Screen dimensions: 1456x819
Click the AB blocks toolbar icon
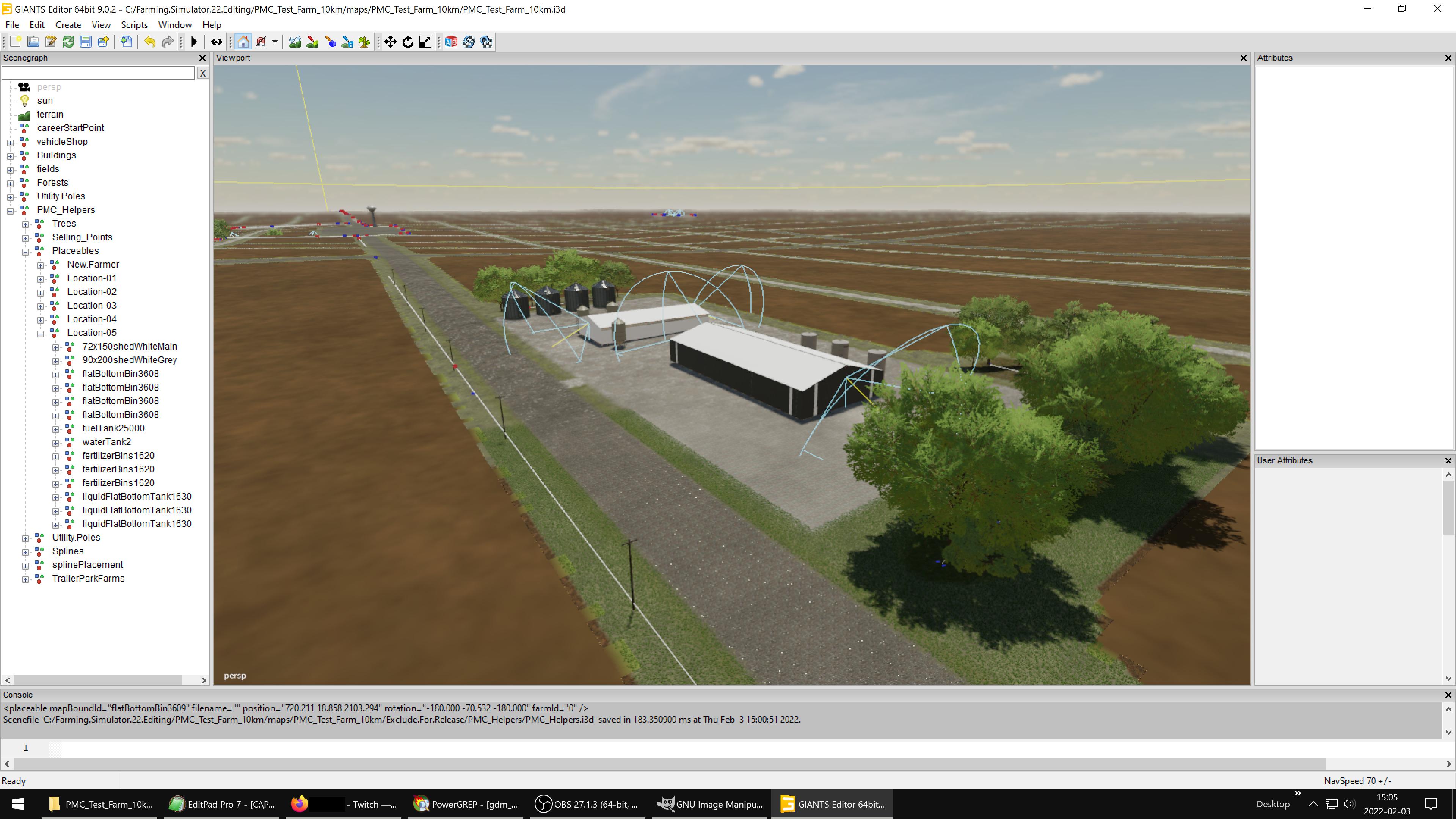pos(450,42)
